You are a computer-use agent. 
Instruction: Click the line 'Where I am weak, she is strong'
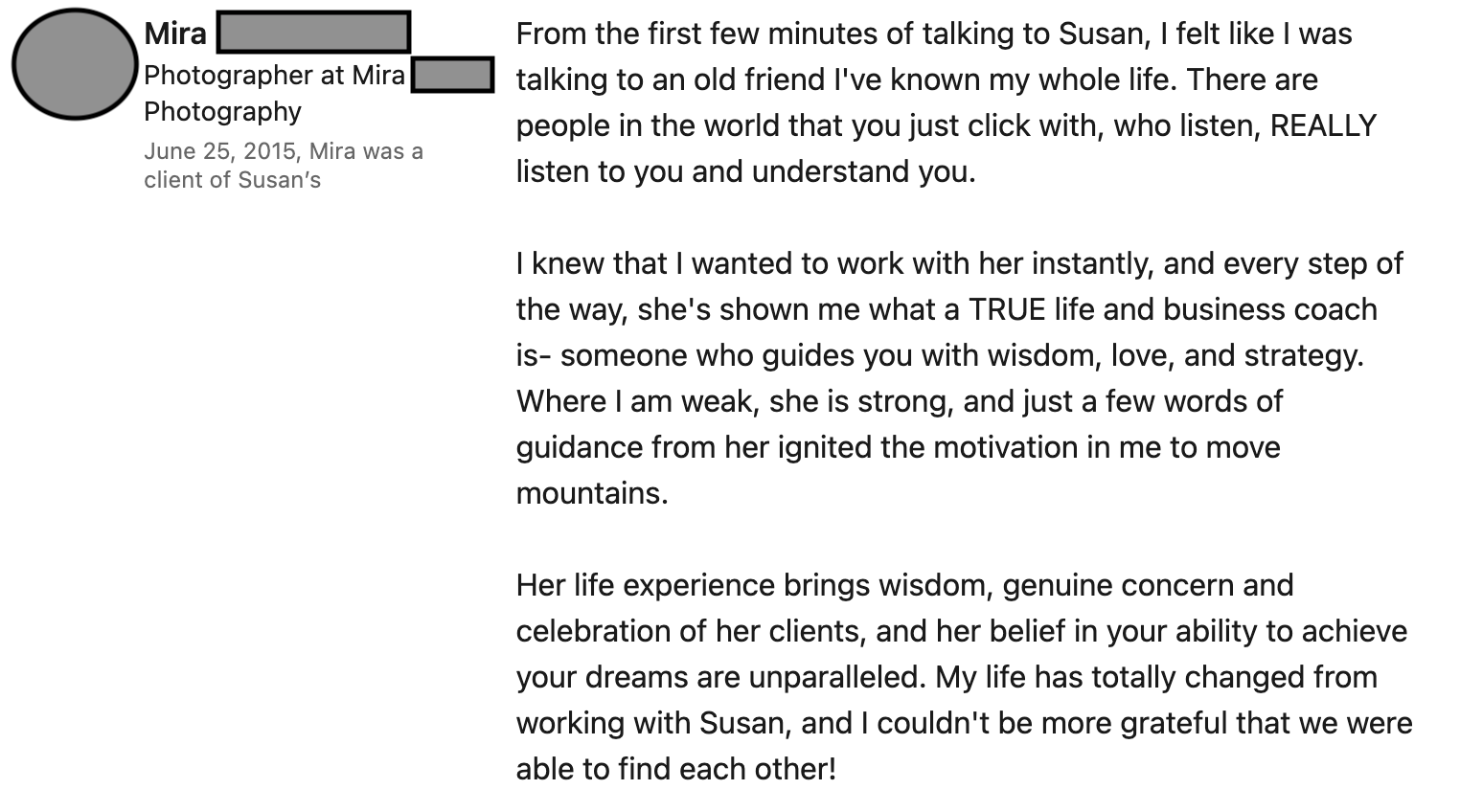click(735, 401)
